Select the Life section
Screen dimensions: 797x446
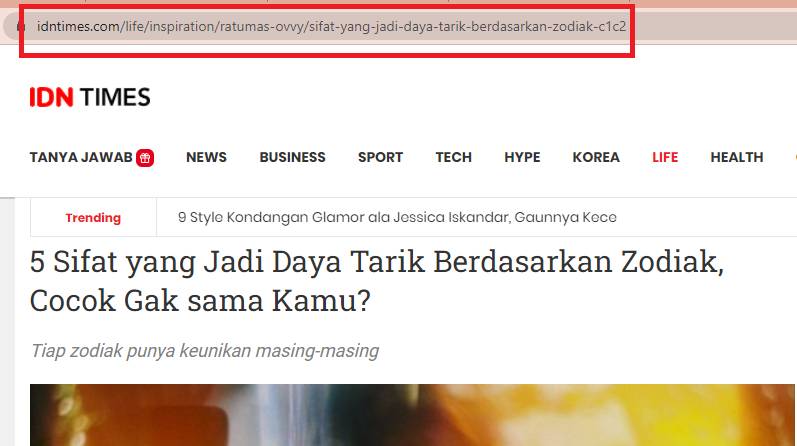point(665,157)
